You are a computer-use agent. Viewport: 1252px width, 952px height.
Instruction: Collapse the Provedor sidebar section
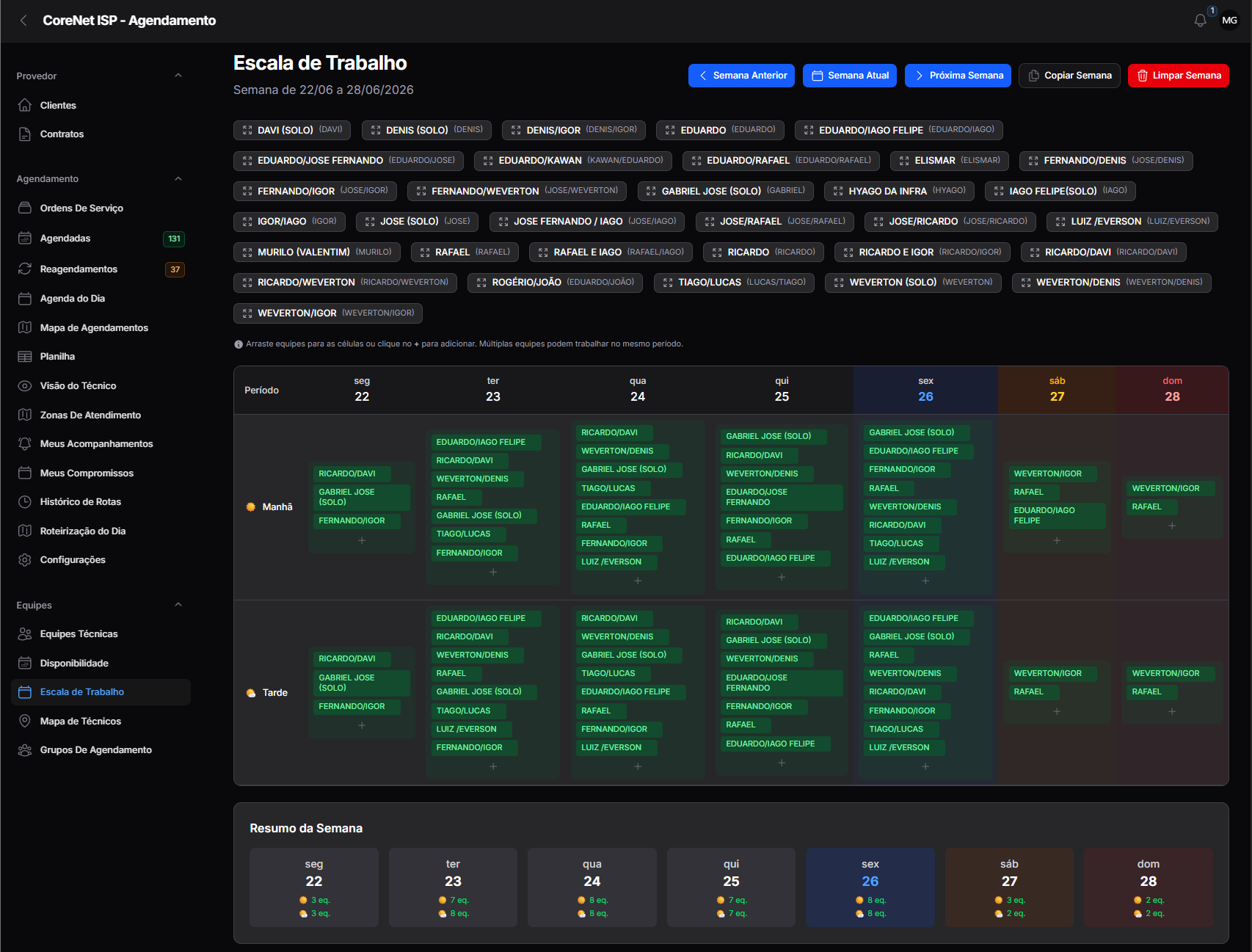pos(178,76)
